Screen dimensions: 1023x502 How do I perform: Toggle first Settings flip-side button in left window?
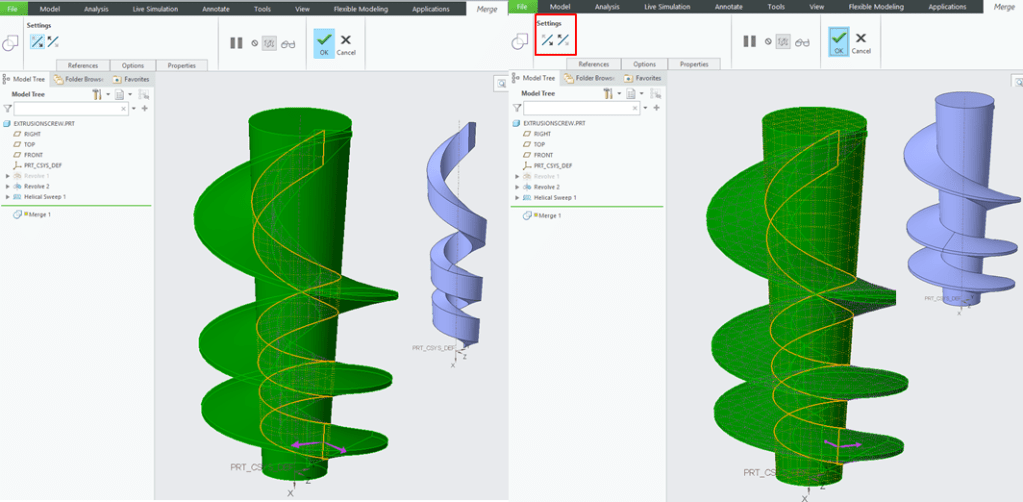tap(36, 42)
